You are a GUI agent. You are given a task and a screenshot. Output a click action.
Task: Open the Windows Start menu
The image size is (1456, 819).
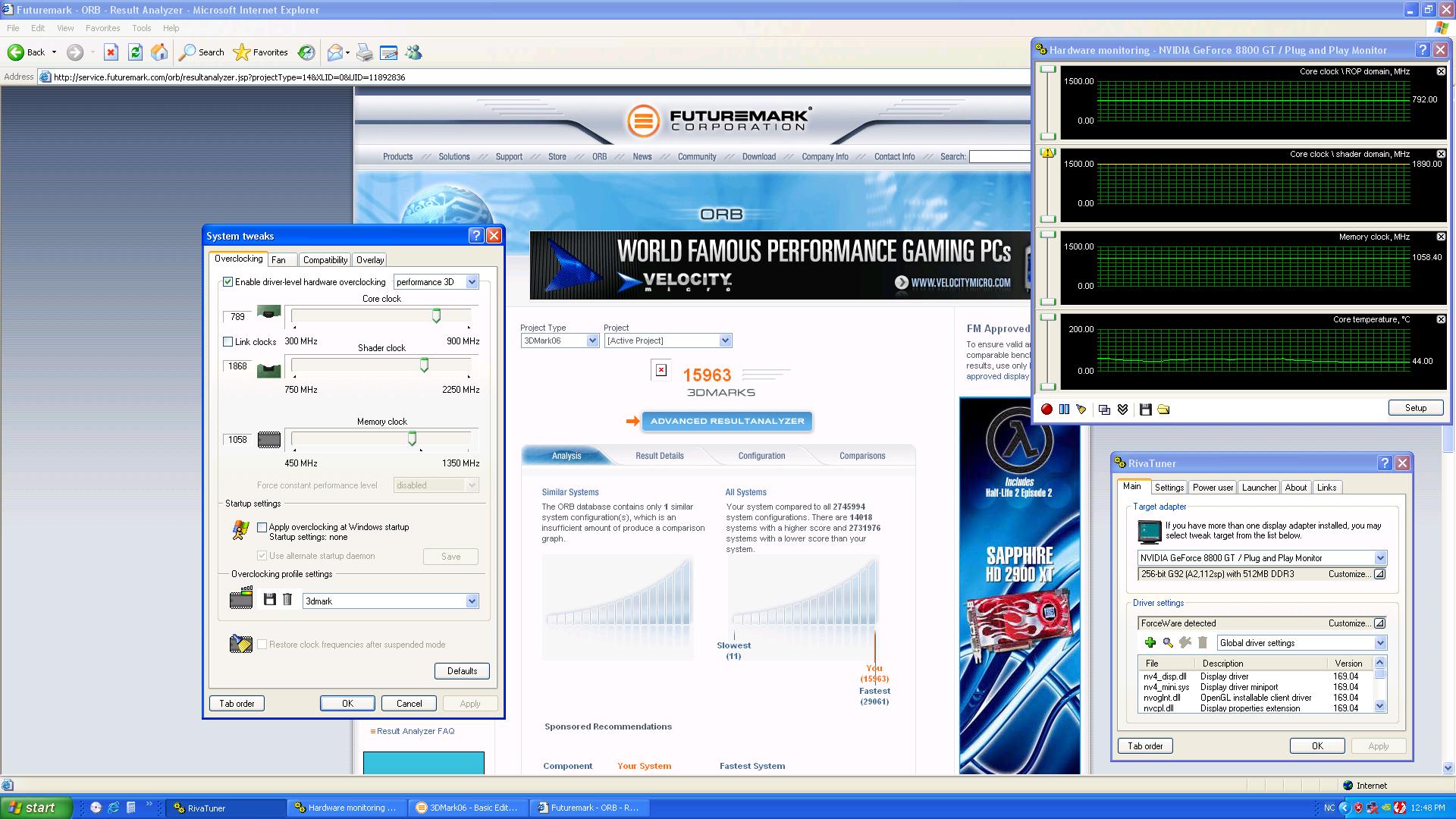click(36, 808)
